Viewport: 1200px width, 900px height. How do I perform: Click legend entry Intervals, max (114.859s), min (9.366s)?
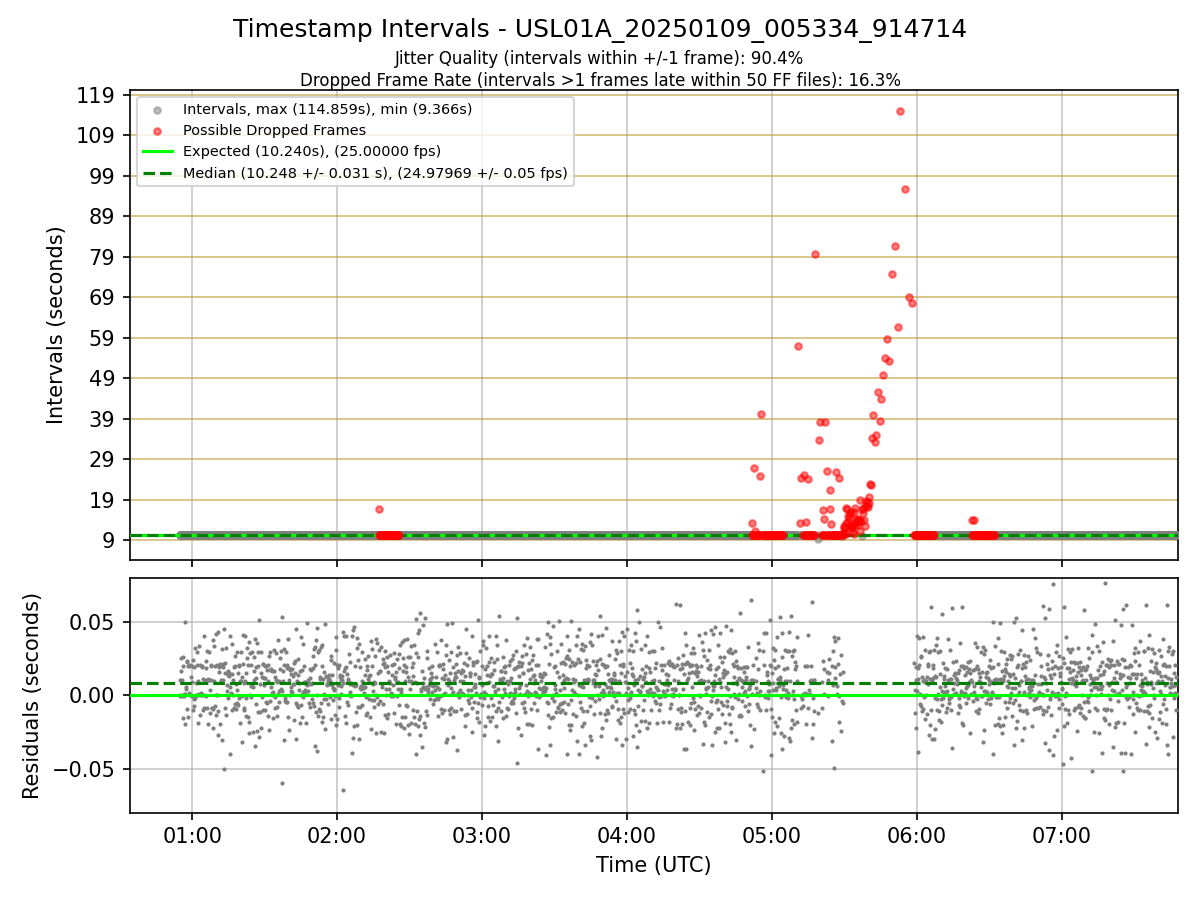coord(327,108)
